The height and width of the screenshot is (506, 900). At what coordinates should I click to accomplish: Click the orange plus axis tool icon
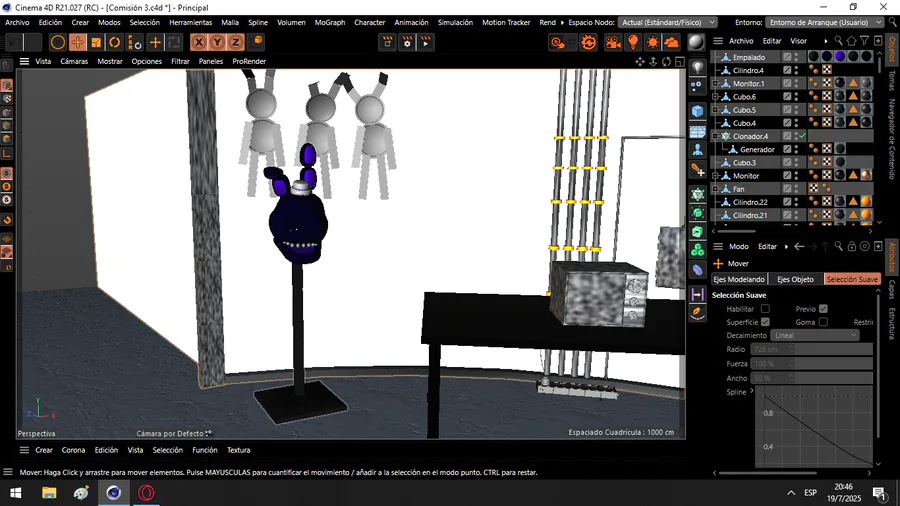155,42
